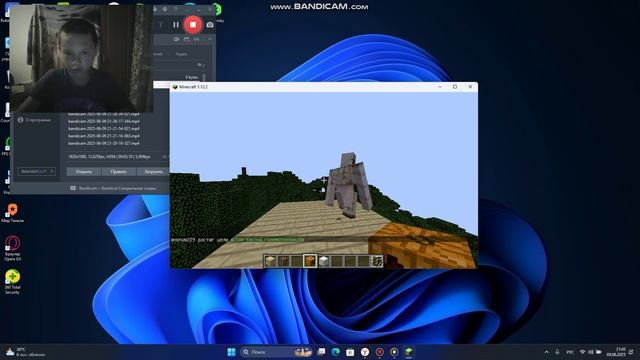Select the highlighted pumpkin hotbar slot
The image size is (640, 360).
tap(310, 261)
